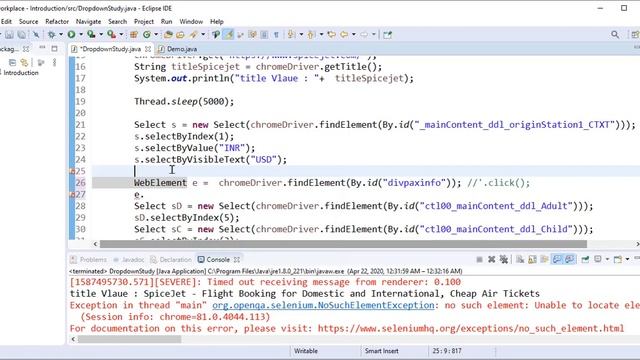Open the Coverage dropdown arrow
The height and width of the screenshot is (360, 640).
[x=101, y=35]
